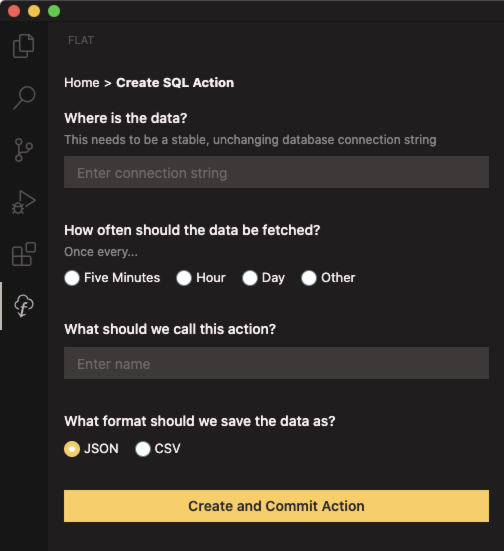Viewport: 504px width, 551px height.
Task: Open the Search magnifier icon in sidebar
Action: pyautogui.click(x=24, y=97)
